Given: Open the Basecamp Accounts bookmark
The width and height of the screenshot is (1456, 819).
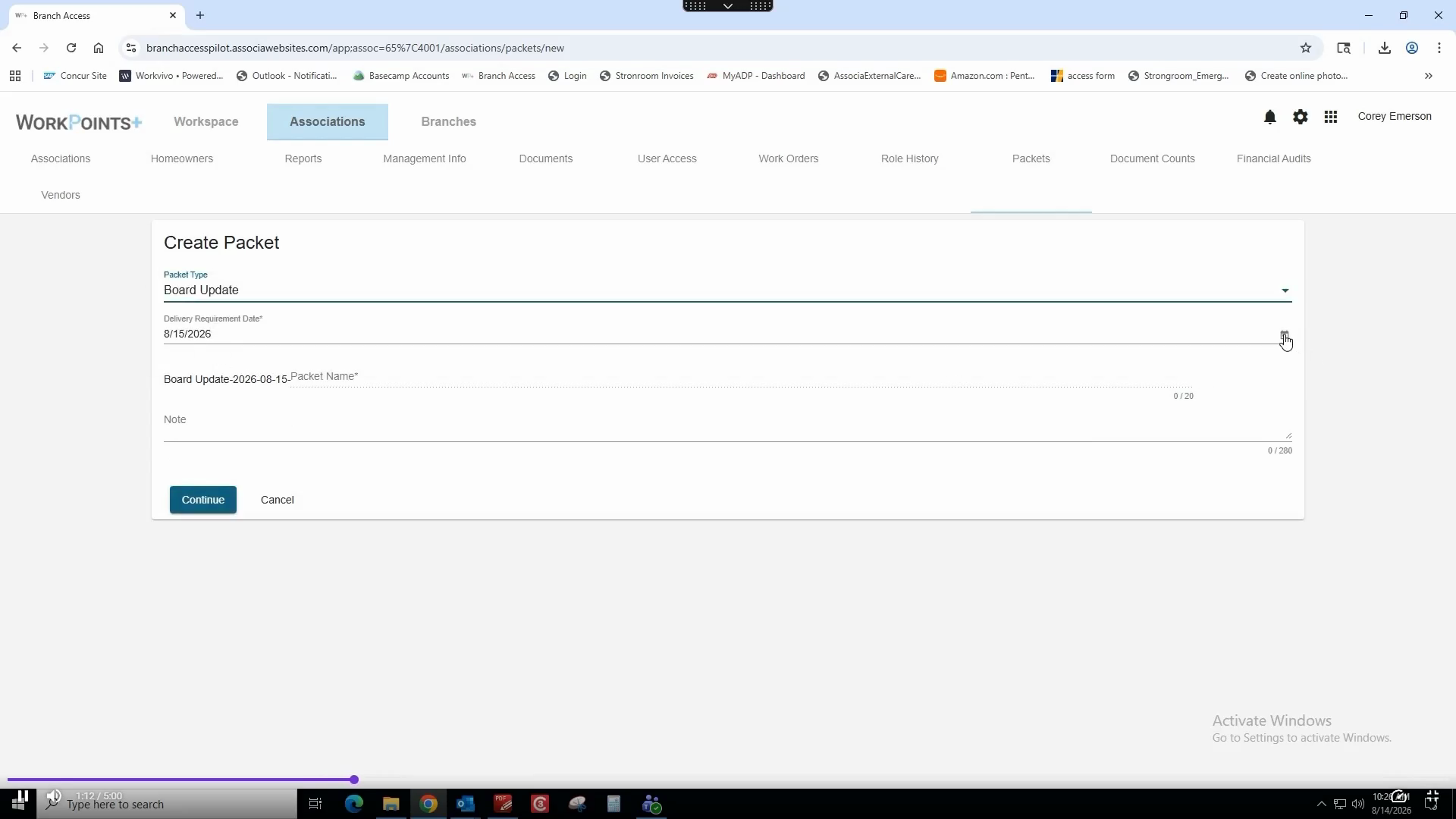Looking at the screenshot, I should coord(401,76).
